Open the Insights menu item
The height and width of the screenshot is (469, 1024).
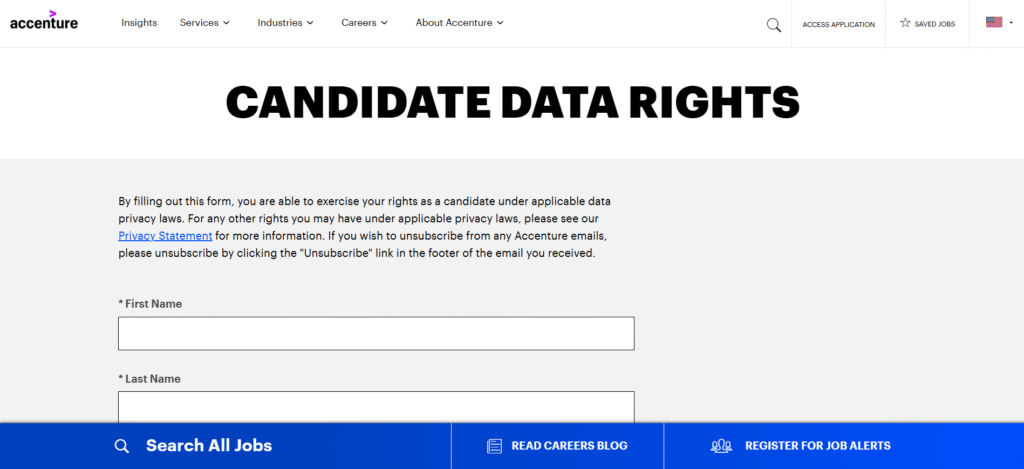pos(139,23)
